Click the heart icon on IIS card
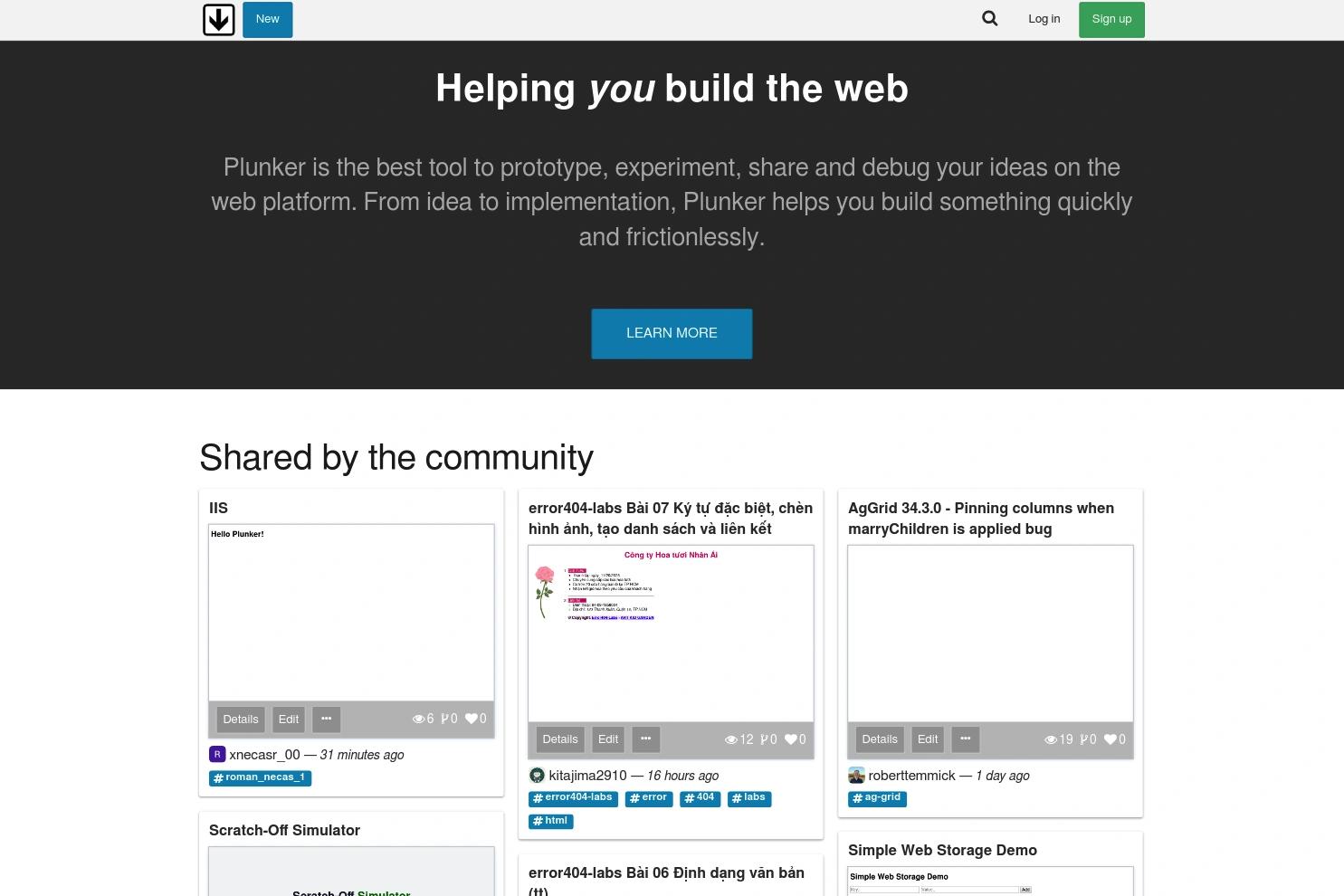1344x896 pixels. [x=471, y=720]
